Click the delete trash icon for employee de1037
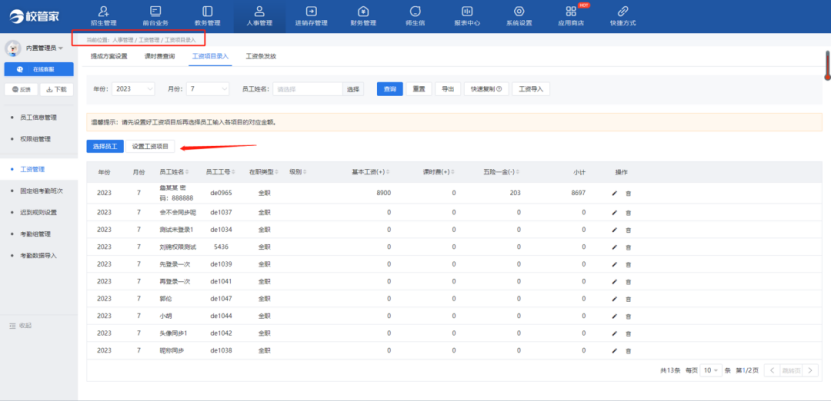 click(628, 212)
